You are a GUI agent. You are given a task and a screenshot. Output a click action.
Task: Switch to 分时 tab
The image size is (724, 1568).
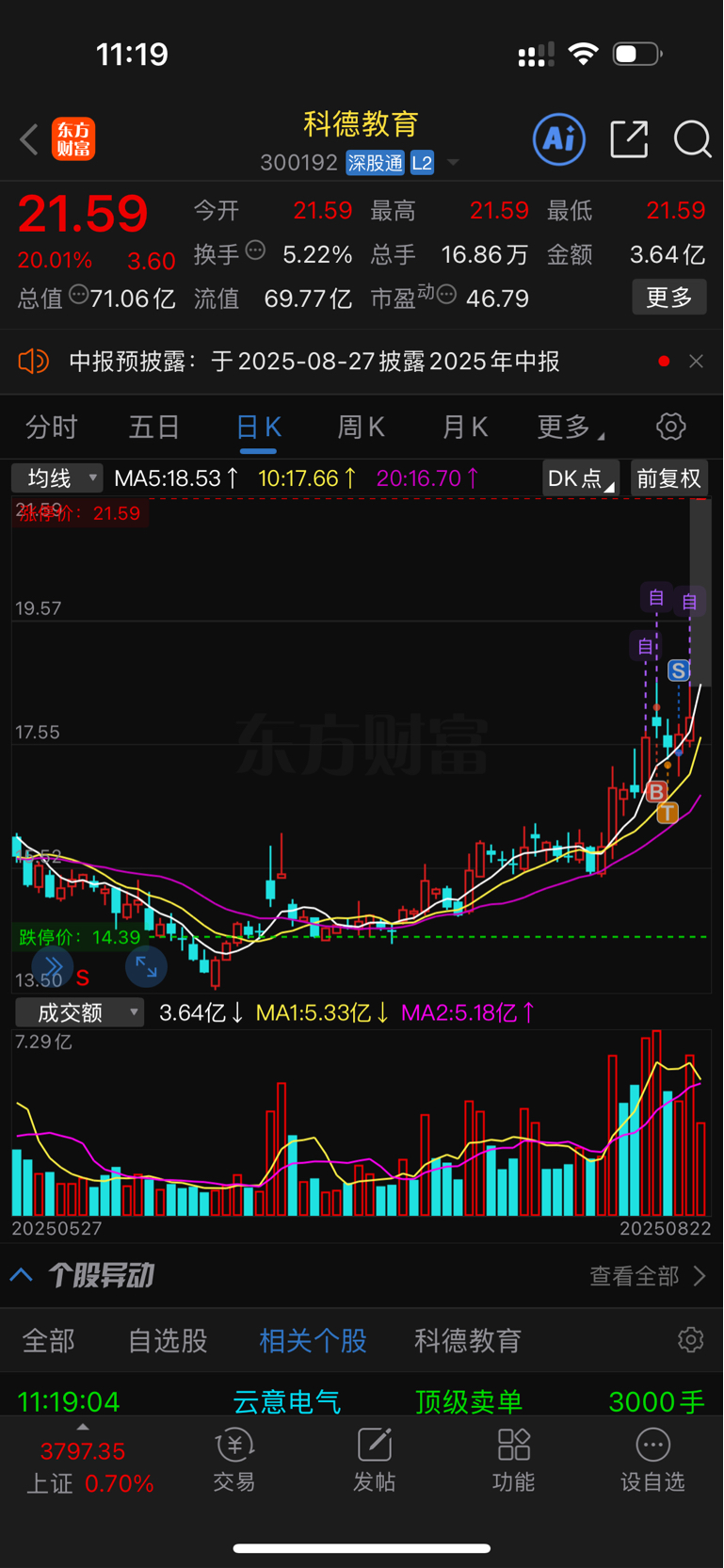click(x=52, y=428)
